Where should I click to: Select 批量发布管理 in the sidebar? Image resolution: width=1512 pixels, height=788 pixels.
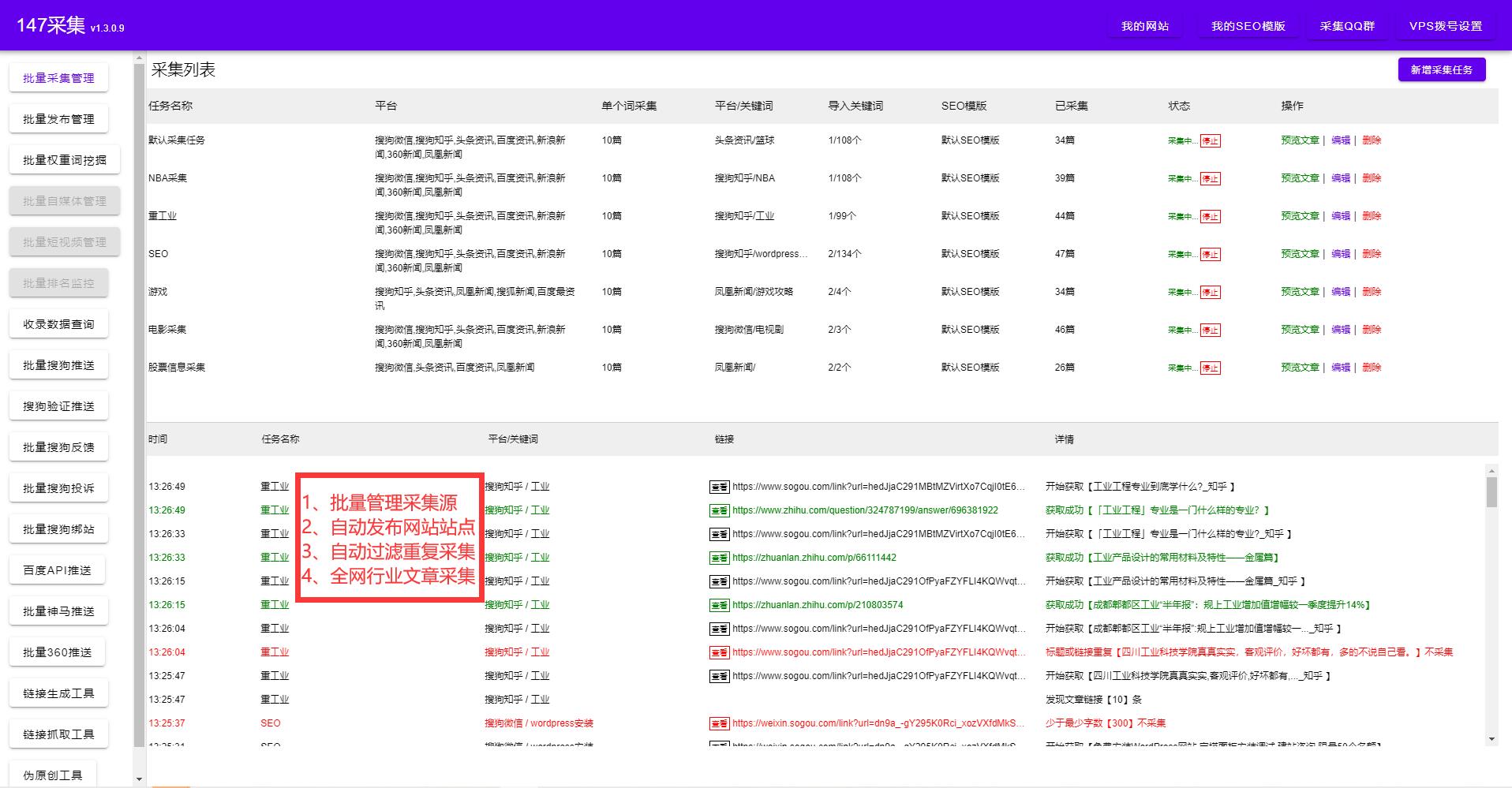click(58, 118)
